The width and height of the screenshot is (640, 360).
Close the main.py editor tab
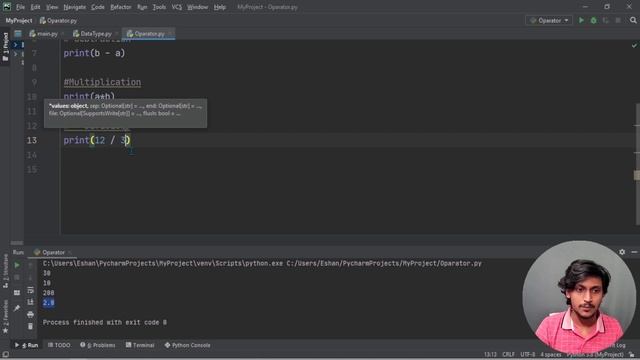(63, 34)
